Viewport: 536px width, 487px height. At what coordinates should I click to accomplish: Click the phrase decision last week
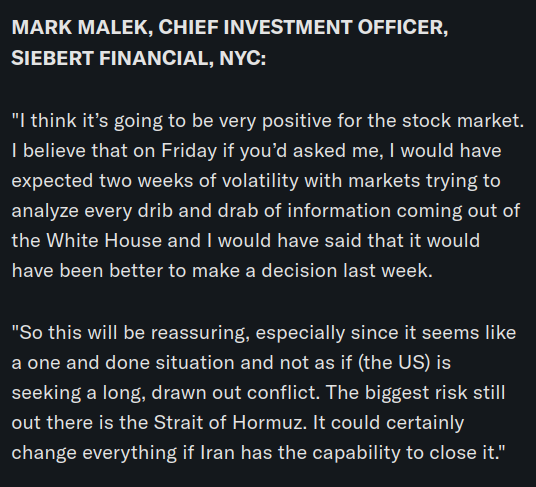click(x=345, y=271)
